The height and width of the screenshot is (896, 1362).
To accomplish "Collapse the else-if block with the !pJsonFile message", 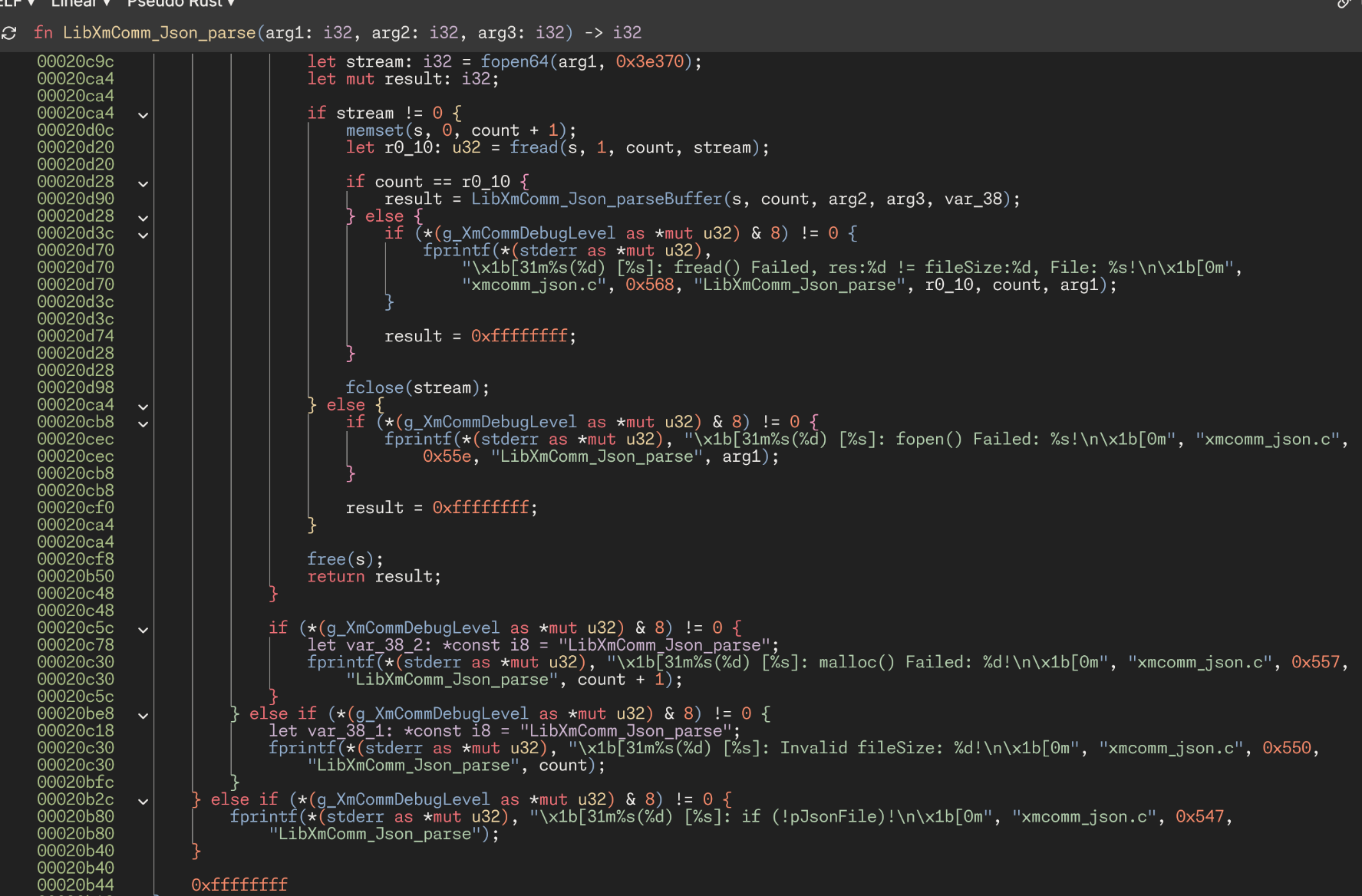I will point(143,801).
